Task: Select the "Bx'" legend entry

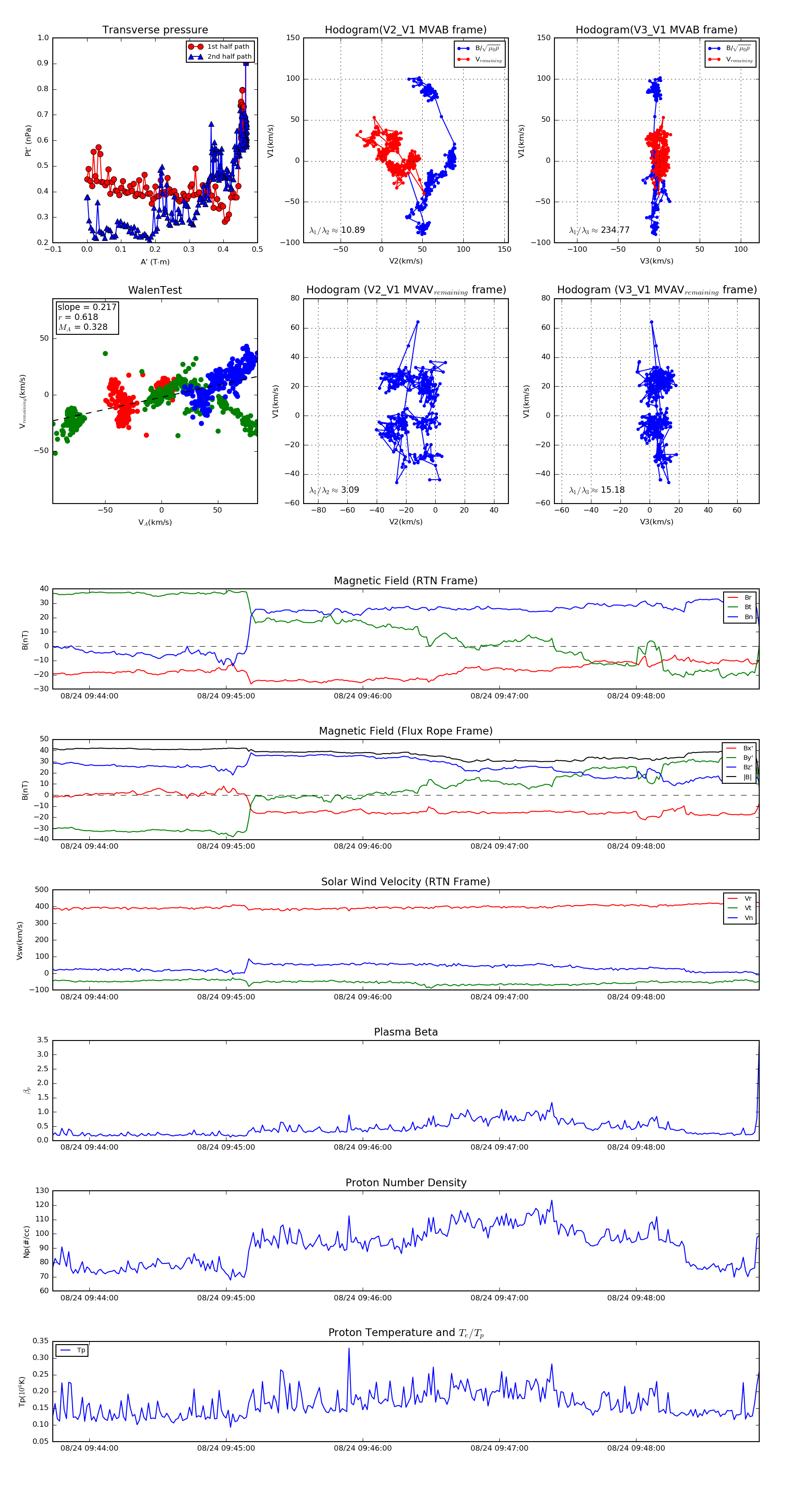Action: pyautogui.click(x=740, y=749)
